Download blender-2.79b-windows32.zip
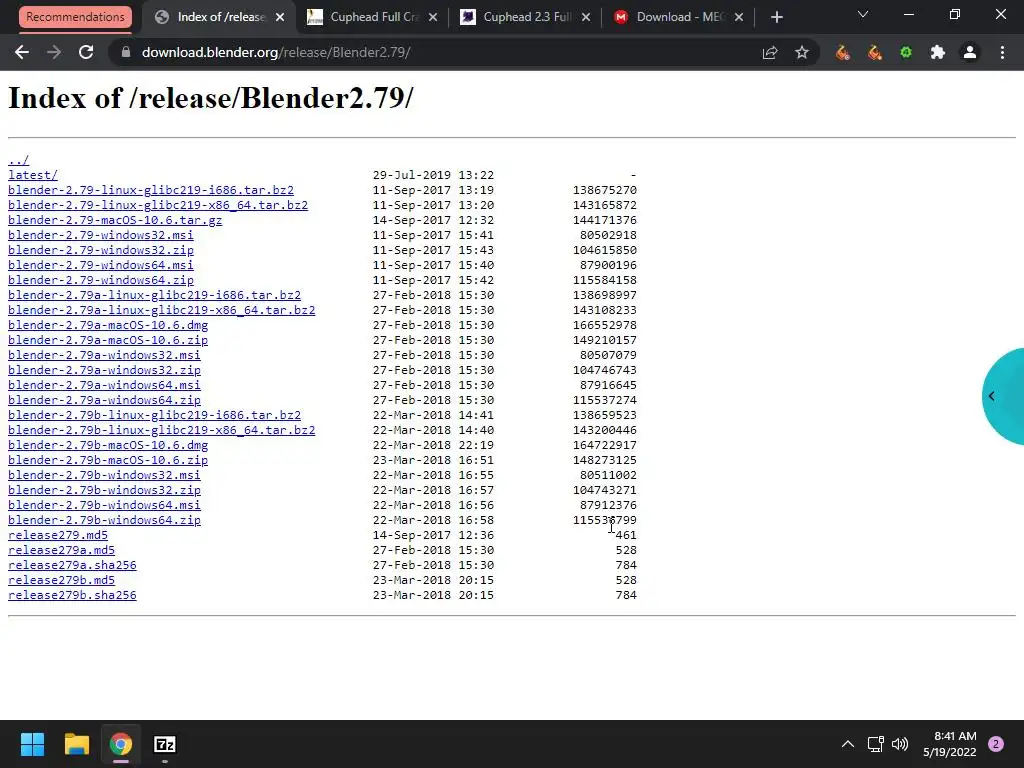1024x768 pixels. point(104,490)
